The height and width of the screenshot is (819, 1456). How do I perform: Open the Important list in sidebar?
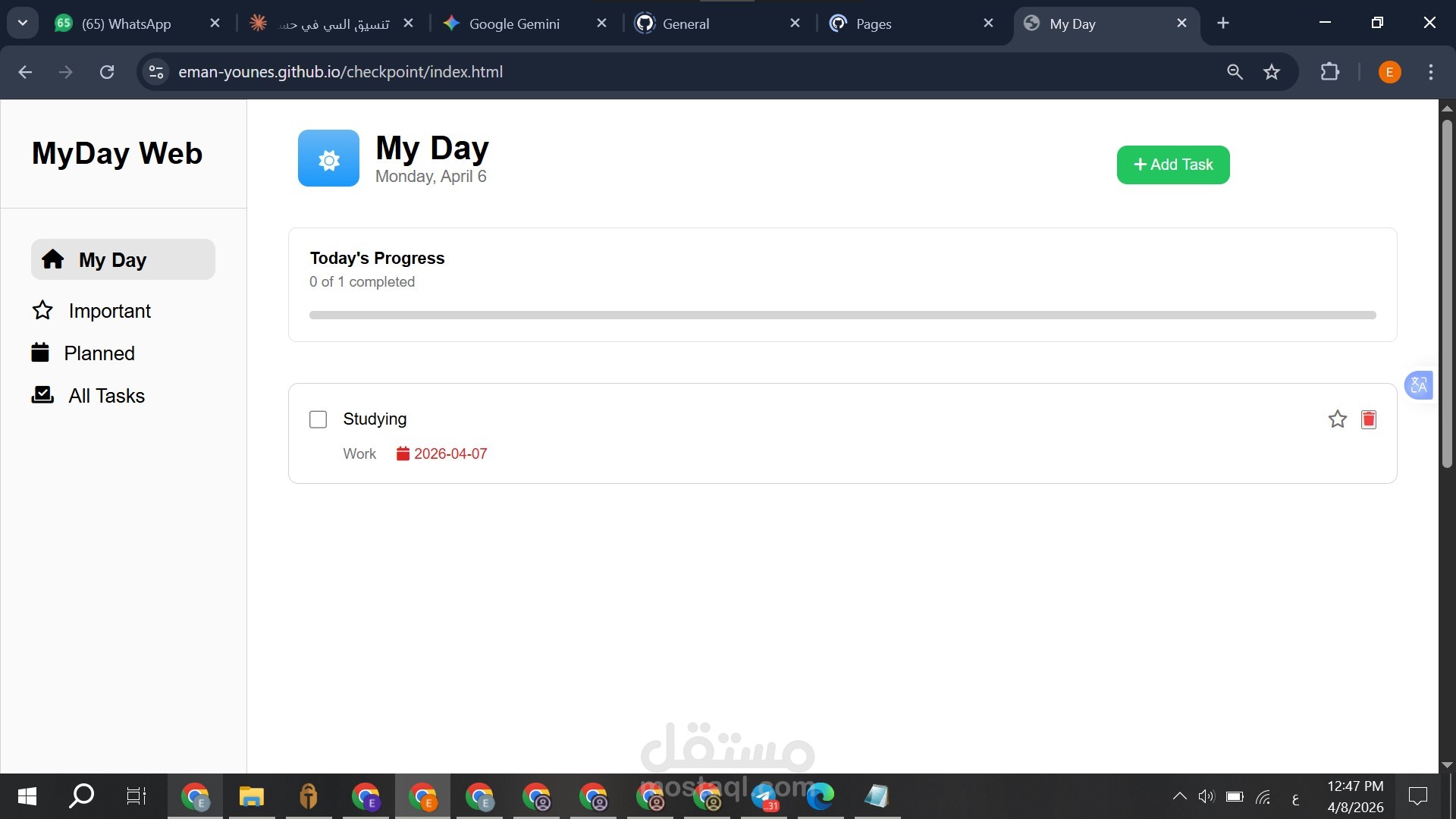(x=109, y=311)
